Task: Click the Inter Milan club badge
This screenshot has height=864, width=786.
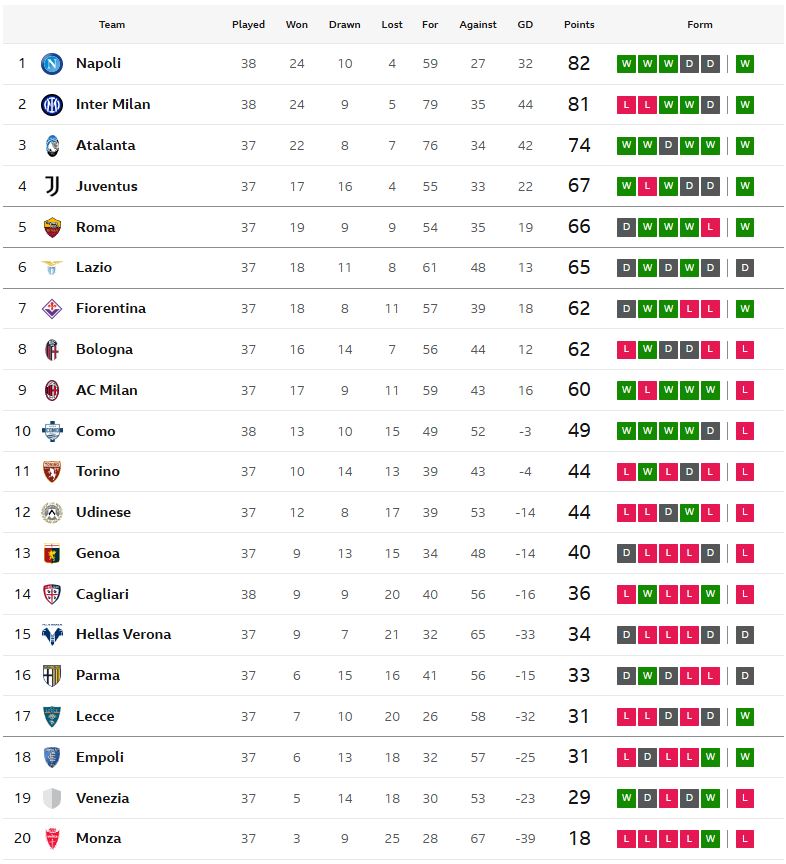Action: point(52,105)
